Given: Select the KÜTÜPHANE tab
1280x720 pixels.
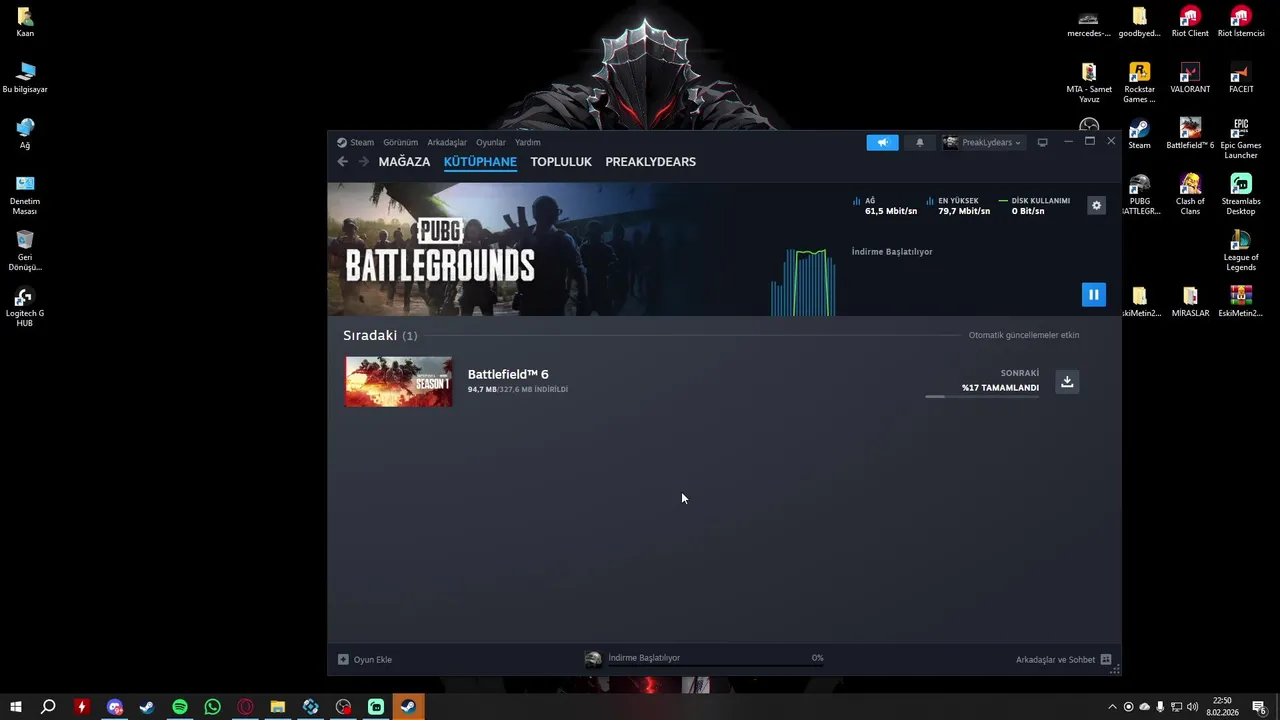Looking at the screenshot, I should (480, 161).
